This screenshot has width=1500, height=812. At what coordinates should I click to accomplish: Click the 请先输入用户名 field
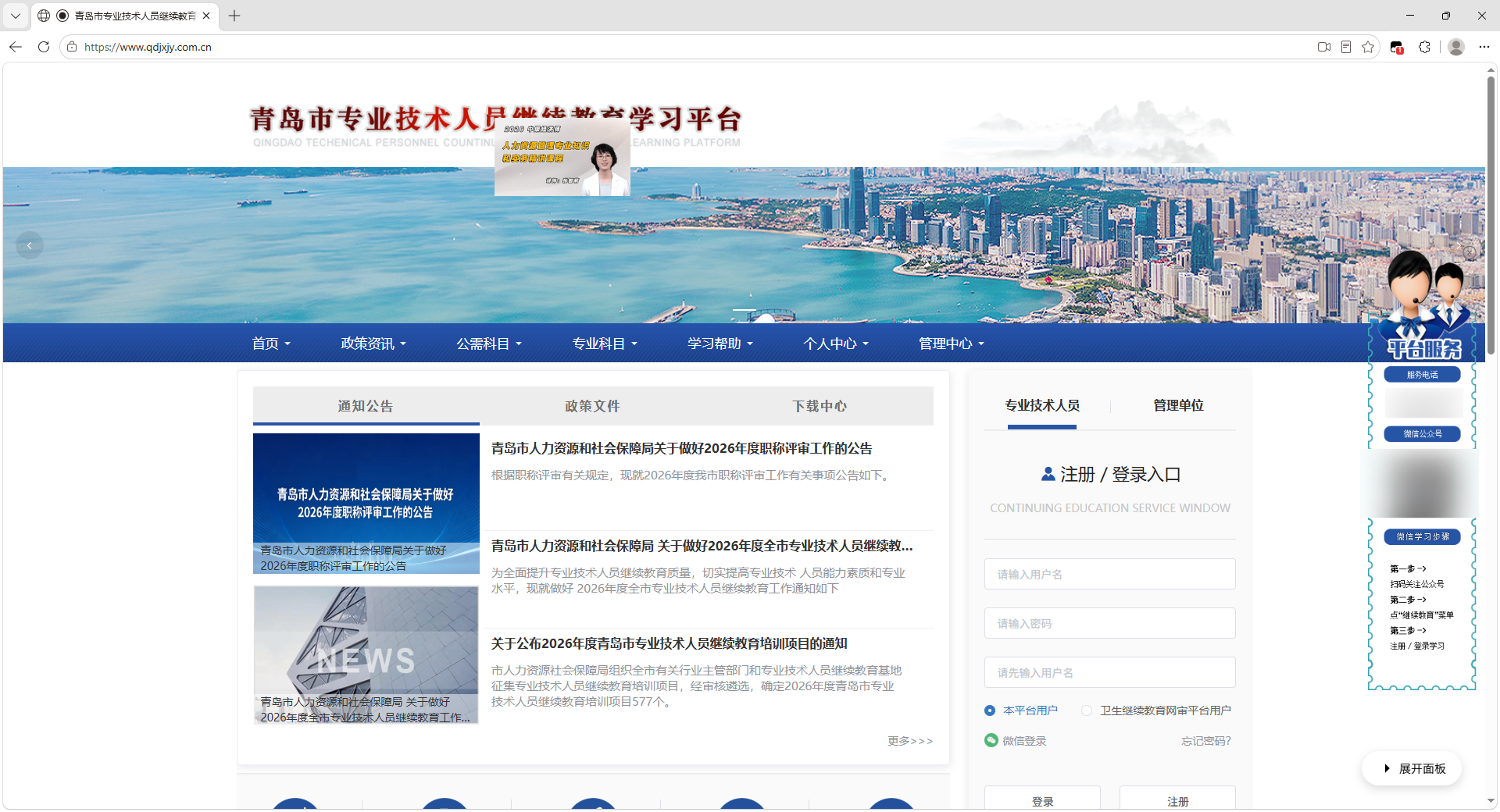[1109, 672]
